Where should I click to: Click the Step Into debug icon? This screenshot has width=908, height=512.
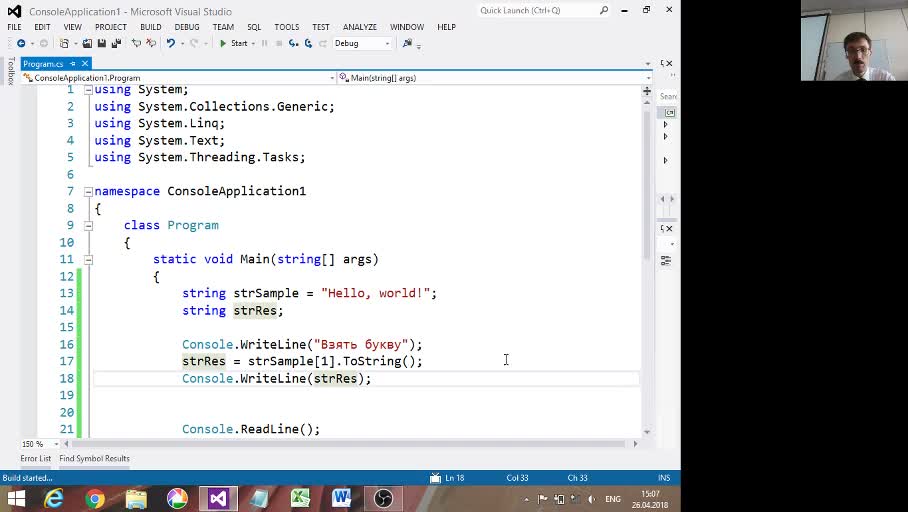point(294,43)
